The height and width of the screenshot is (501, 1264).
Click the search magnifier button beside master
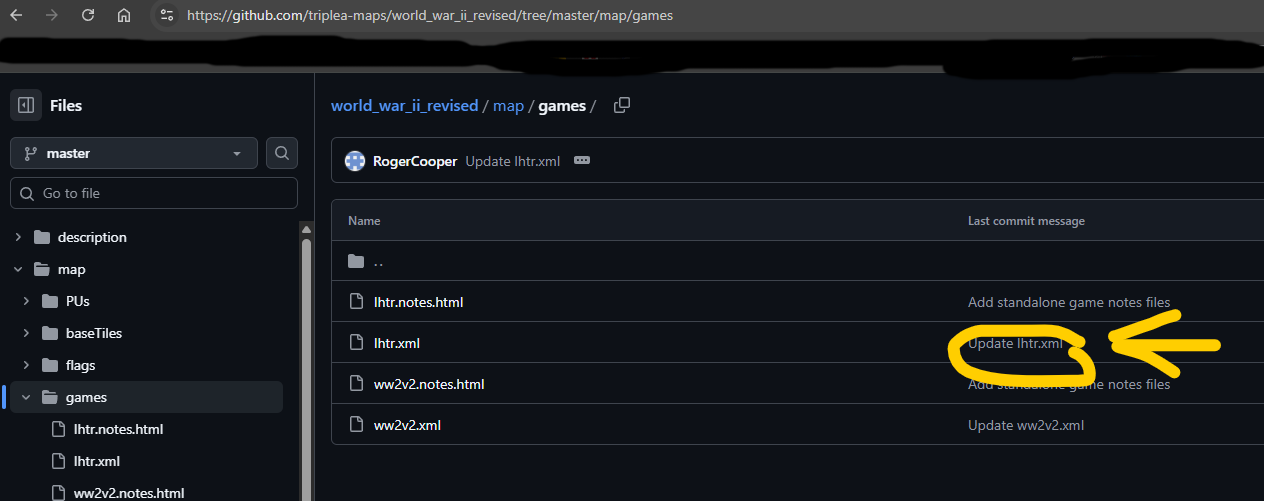click(282, 153)
